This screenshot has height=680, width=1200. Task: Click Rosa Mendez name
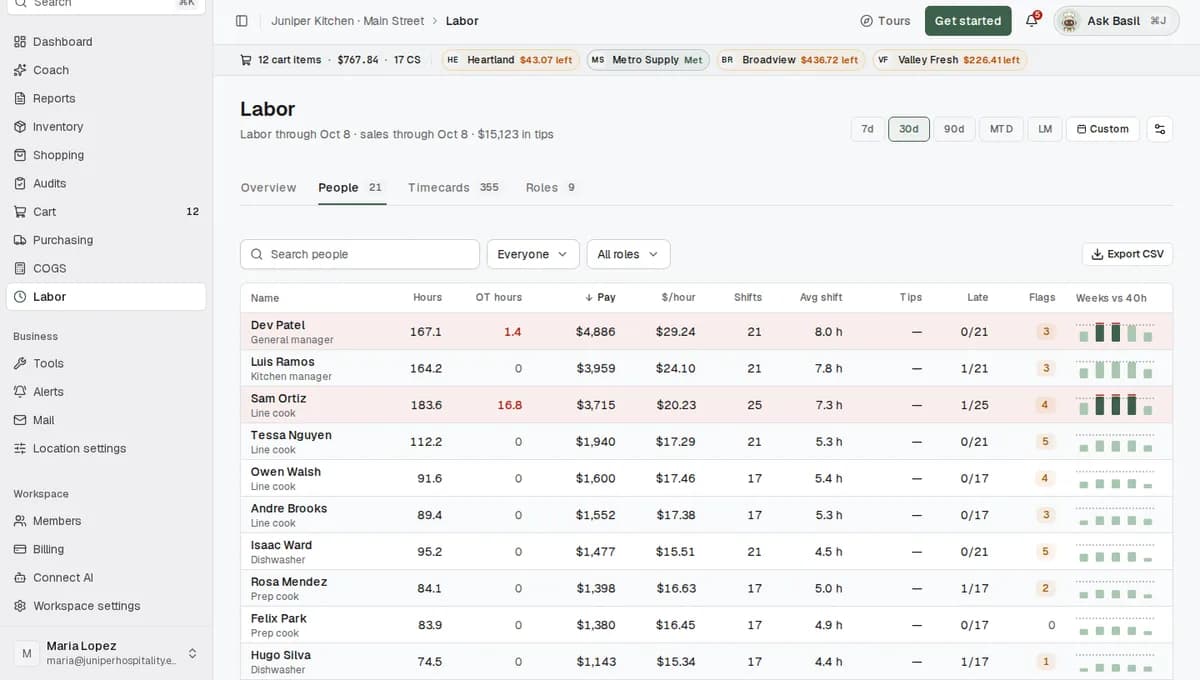point(289,582)
